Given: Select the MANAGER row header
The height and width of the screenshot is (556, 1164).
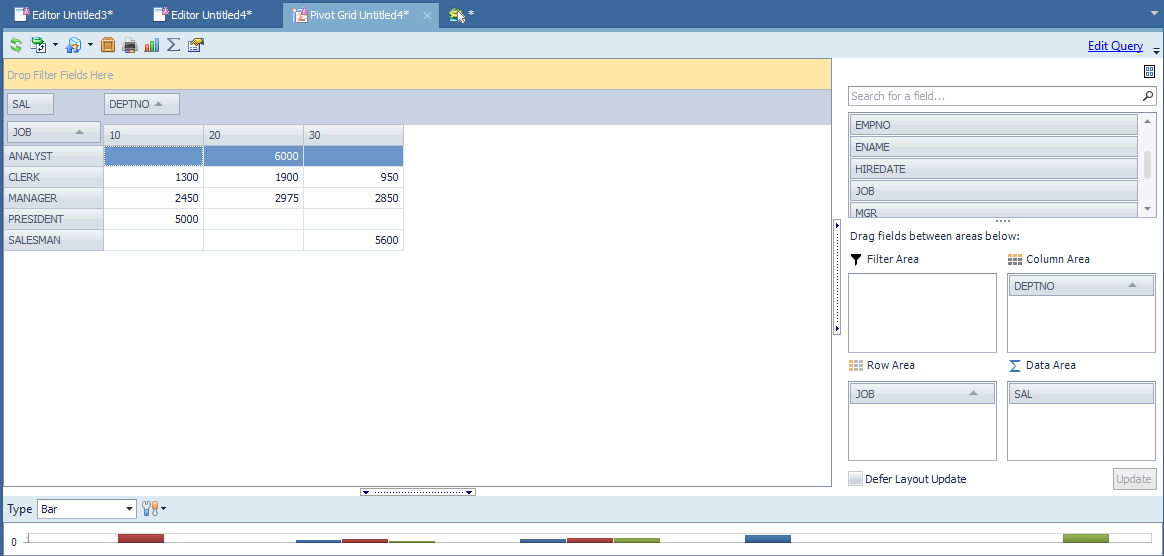Looking at the screenshot, I should pos(53,198).
